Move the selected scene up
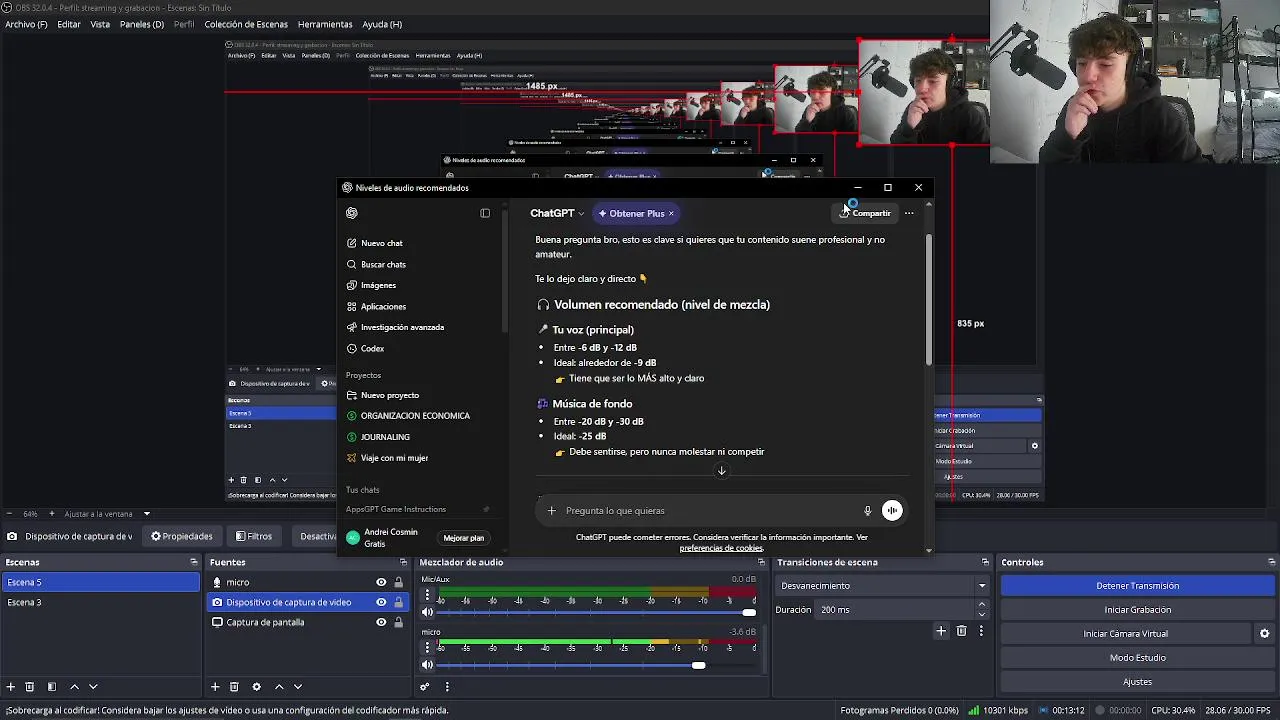The image size is (1280, 720). [x=74, y=687]
